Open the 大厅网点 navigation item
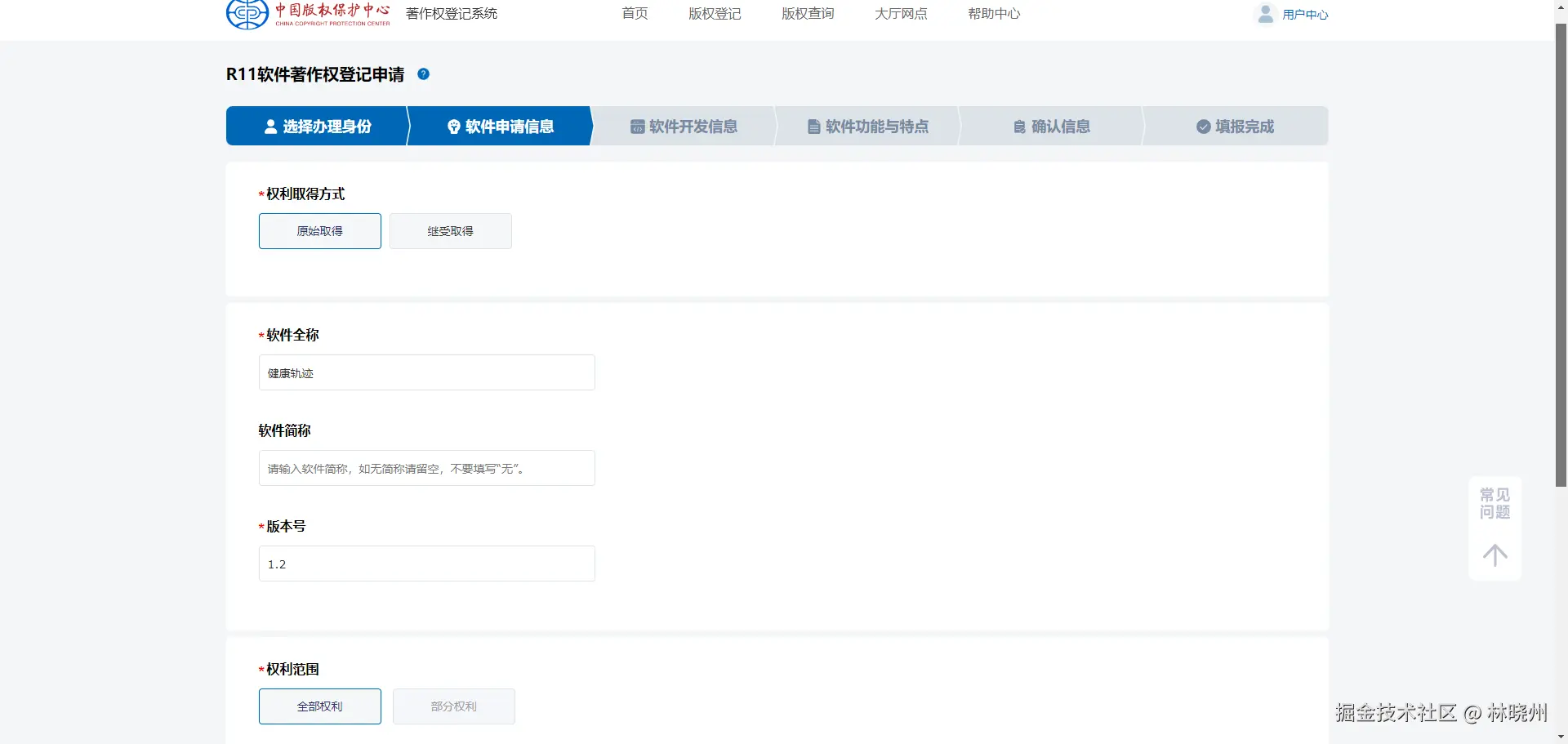The width and height of the screenshot is (1568, 744). [901, 14]
